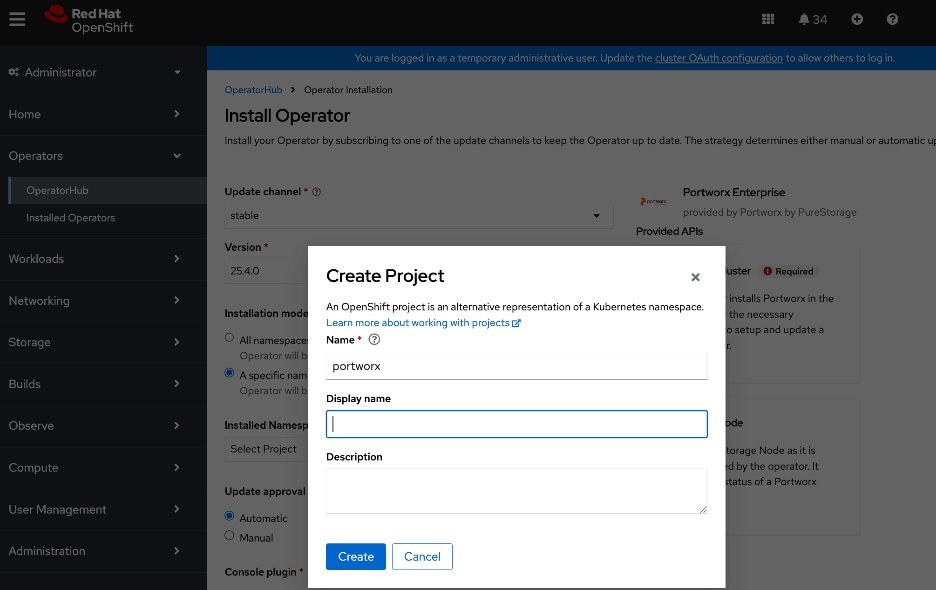The height and width of the screenshot is (590, 936).
Task: Click the Create button in the dialog
Action: [x=355, y=556]
